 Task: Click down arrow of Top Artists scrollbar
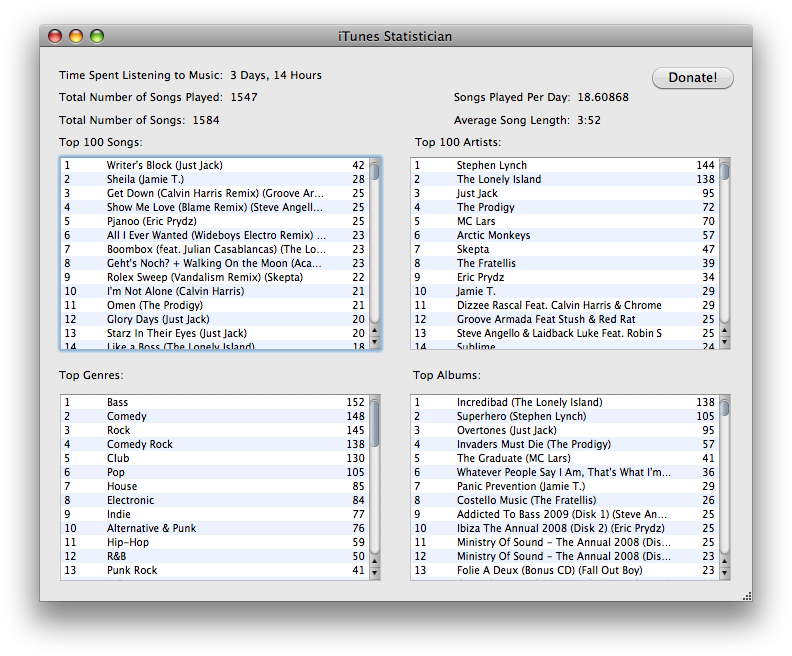point(724,342)
